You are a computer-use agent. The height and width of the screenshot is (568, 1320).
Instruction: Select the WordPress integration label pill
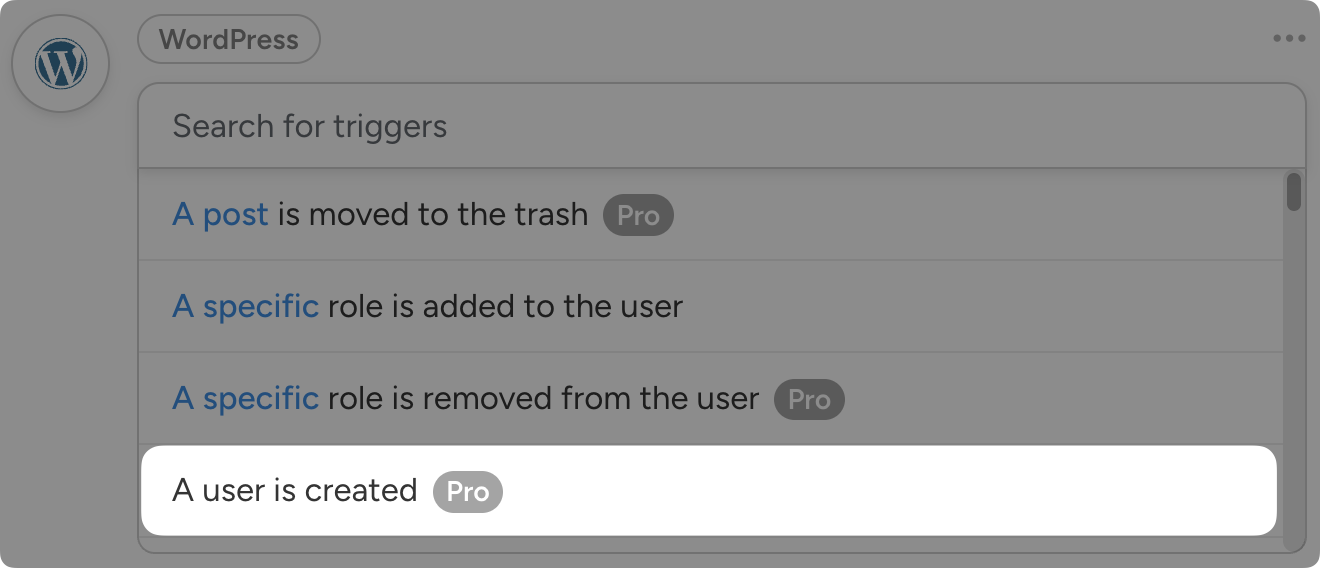[x=229, y=40]
